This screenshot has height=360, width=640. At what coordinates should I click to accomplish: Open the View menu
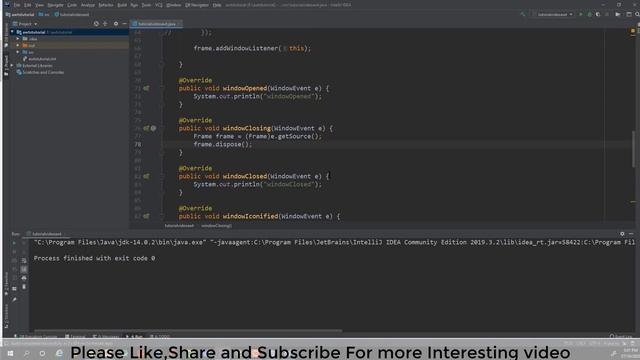[39, 5]
